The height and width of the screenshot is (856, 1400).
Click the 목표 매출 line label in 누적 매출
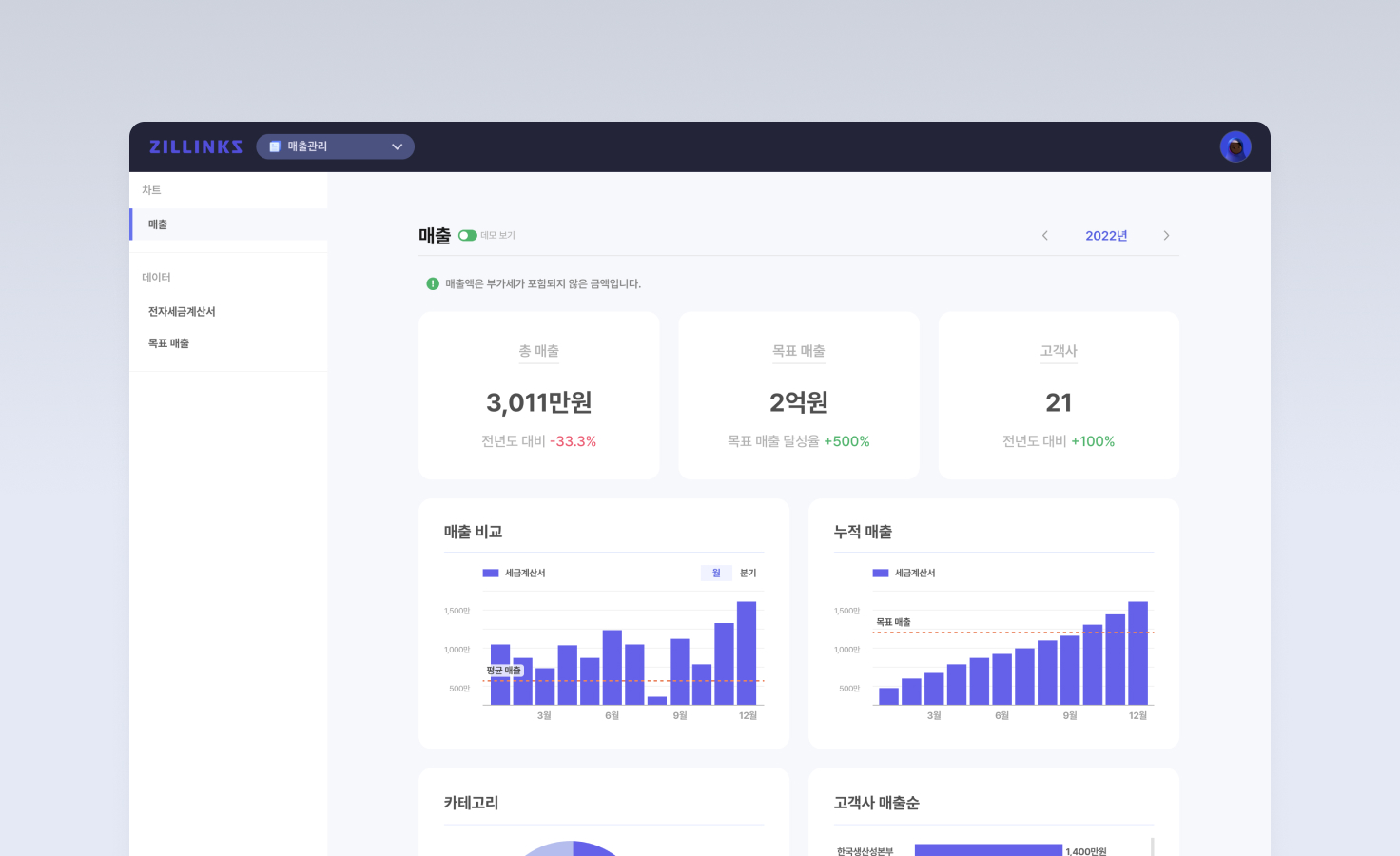(x=893, y=622)
